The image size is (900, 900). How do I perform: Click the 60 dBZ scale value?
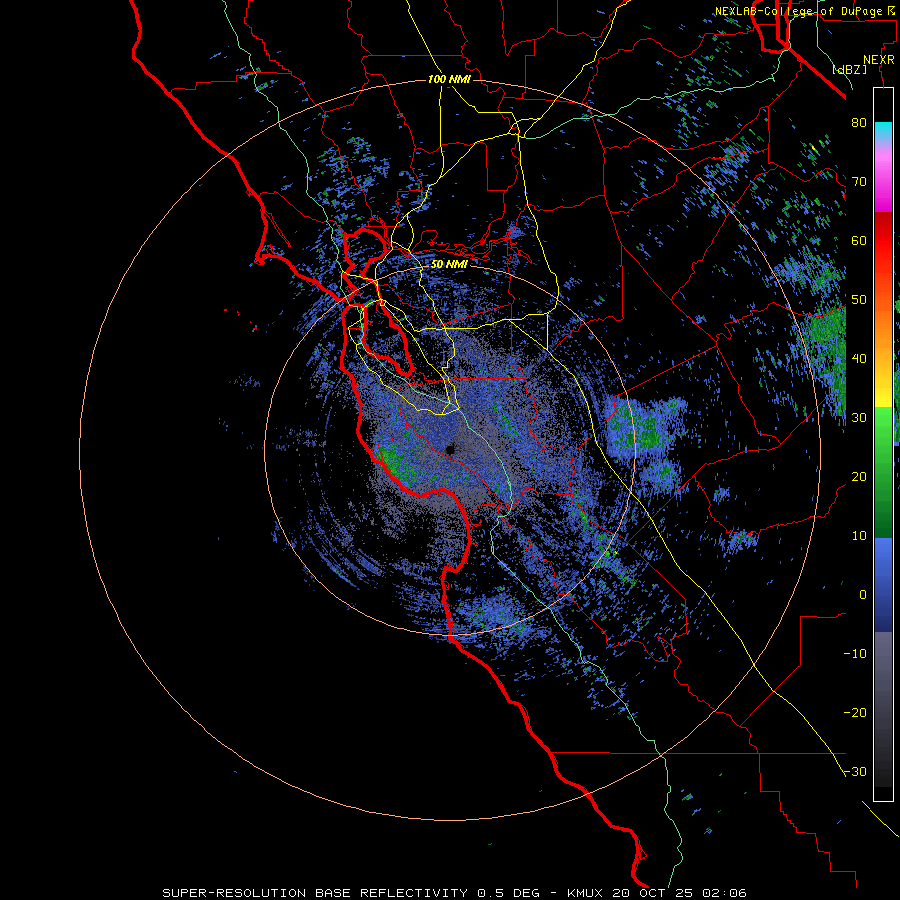tap(859, 240)
